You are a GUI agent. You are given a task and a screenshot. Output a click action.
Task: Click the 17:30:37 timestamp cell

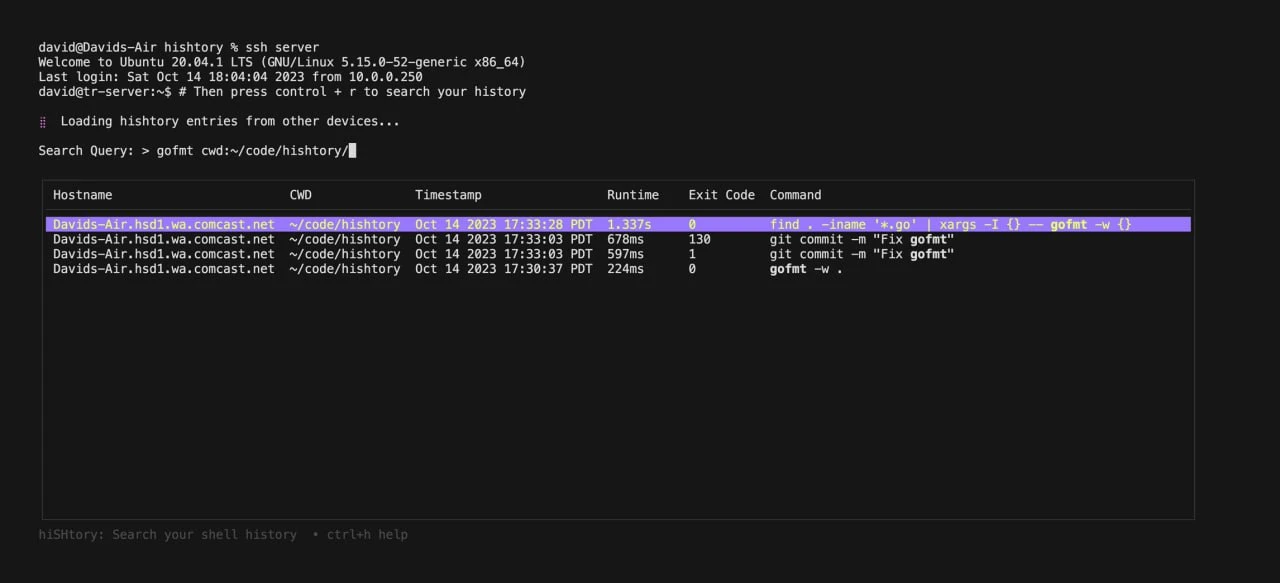coord(503,269)
